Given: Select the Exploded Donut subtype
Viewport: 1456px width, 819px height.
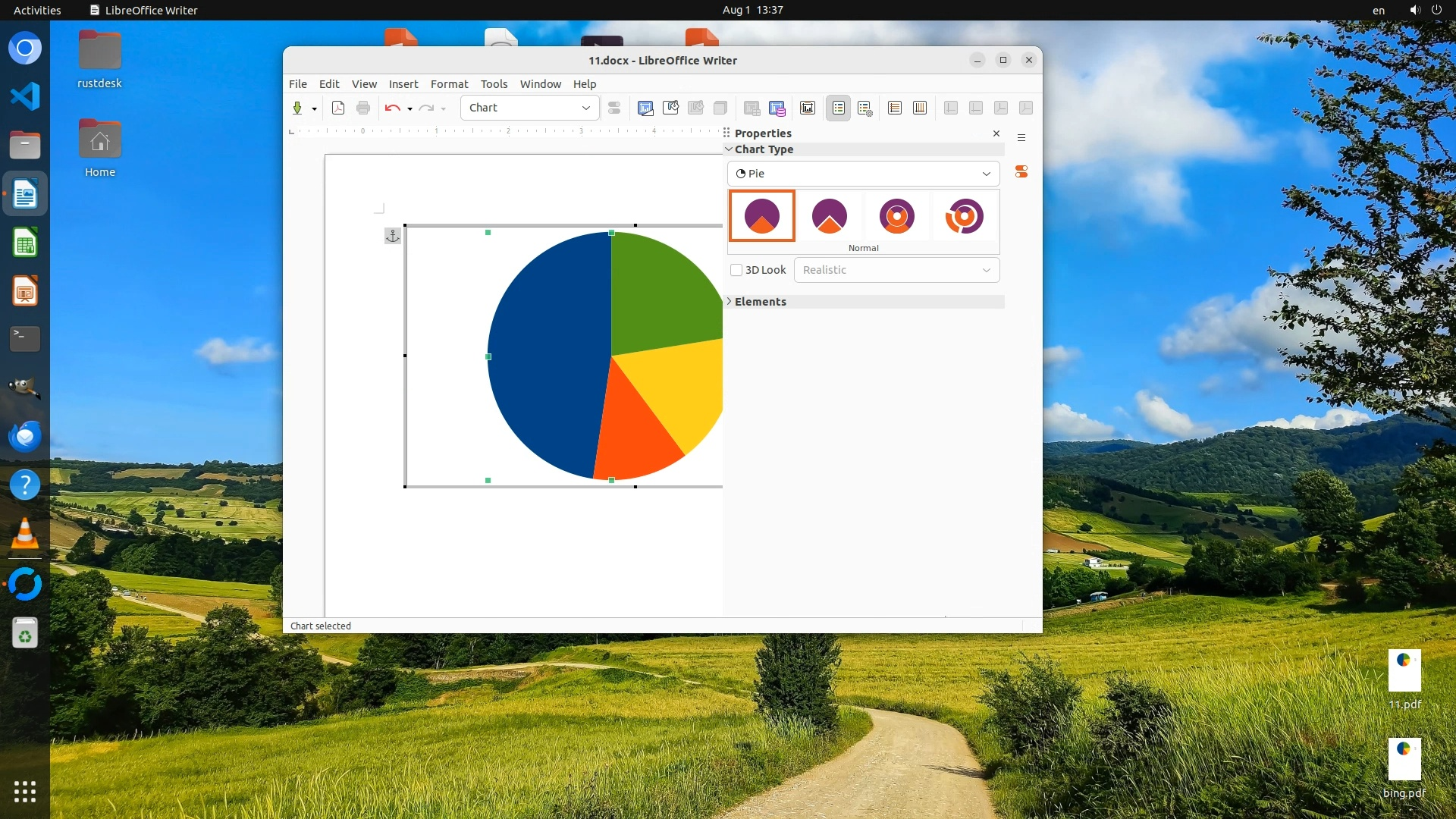Looking at the screenshot, I should 964,216.
